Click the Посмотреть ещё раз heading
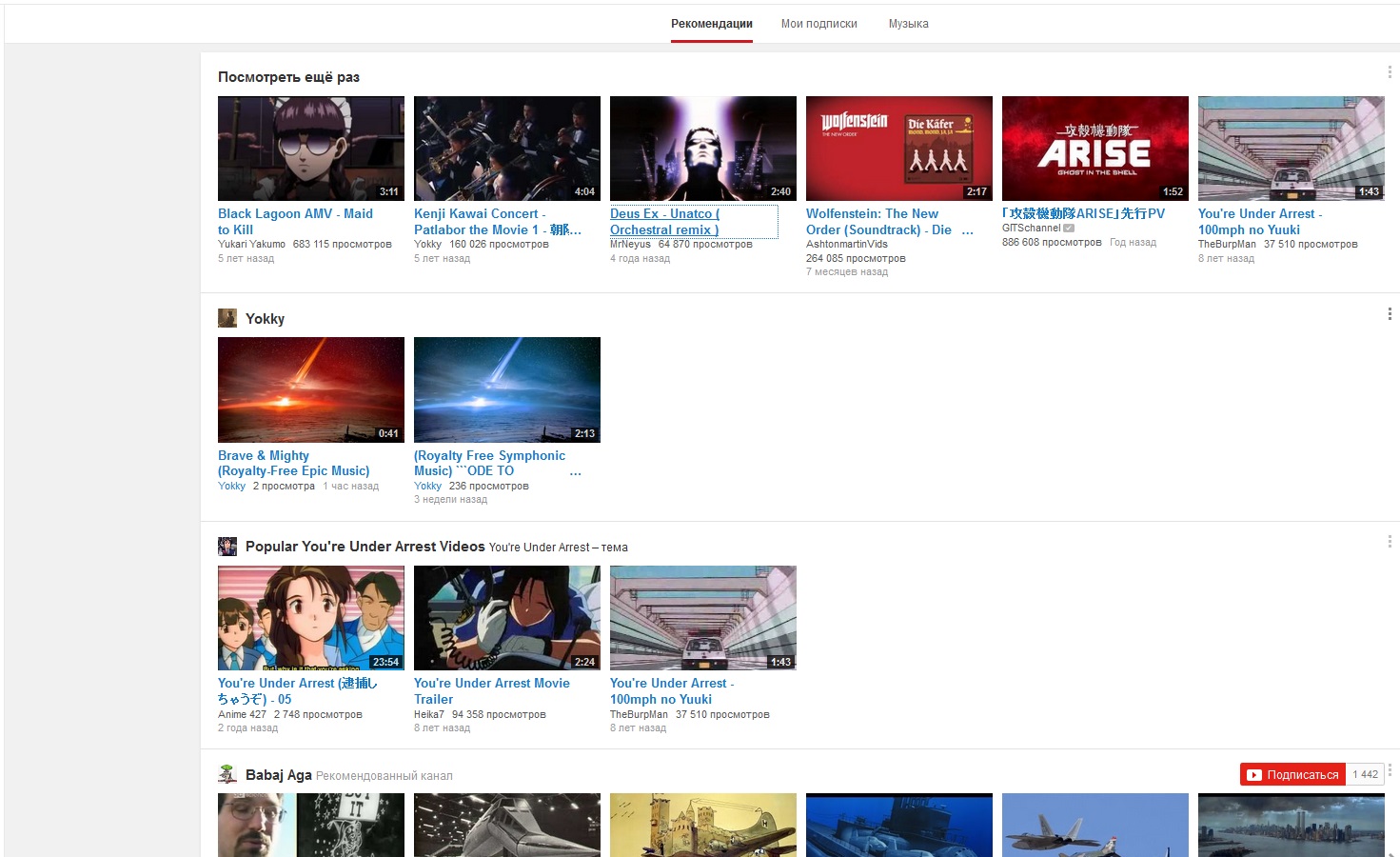The height and width of the screenshot is (857, 1400). (x=288, y=76)
